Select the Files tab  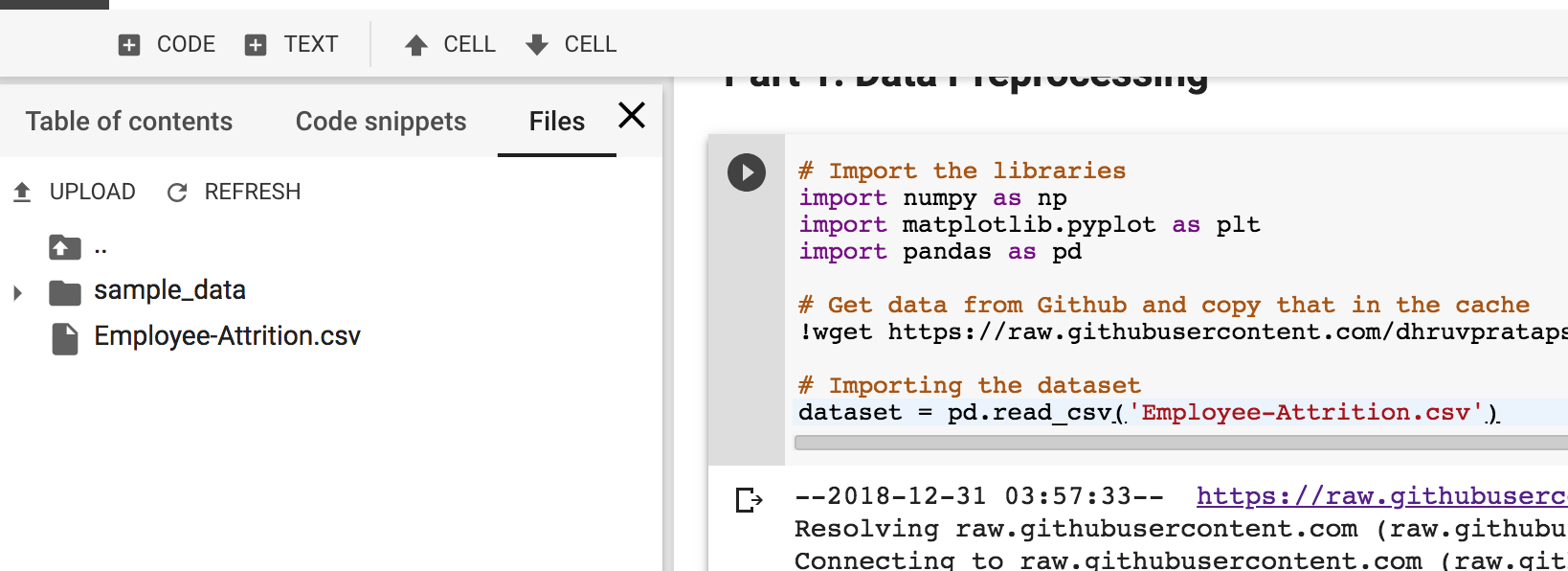point(557,122)
